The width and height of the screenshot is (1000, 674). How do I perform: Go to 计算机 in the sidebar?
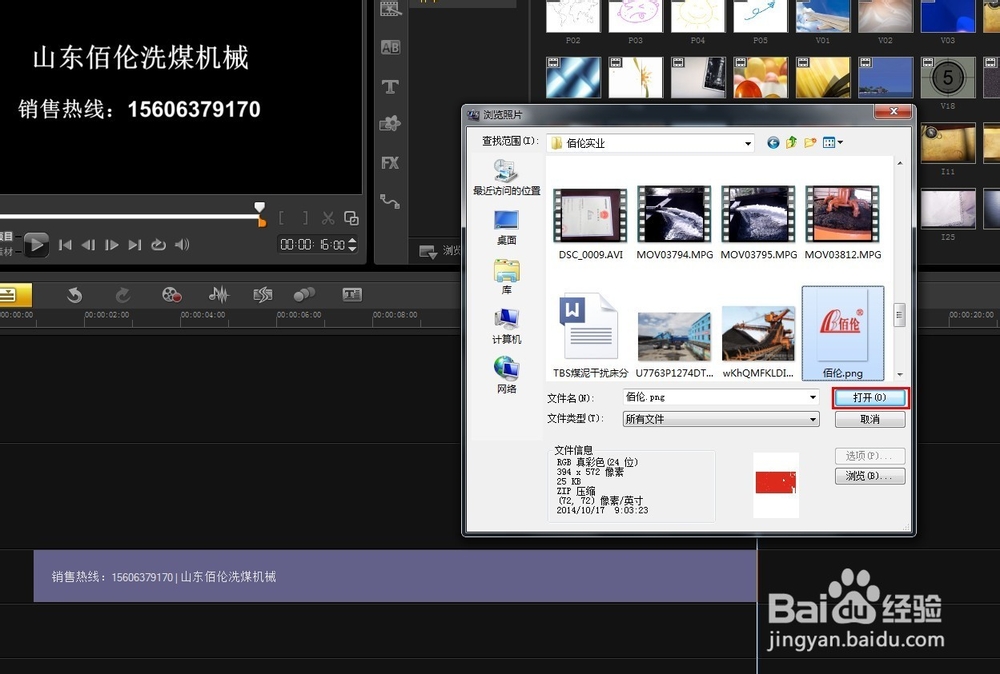click(506, 326)
